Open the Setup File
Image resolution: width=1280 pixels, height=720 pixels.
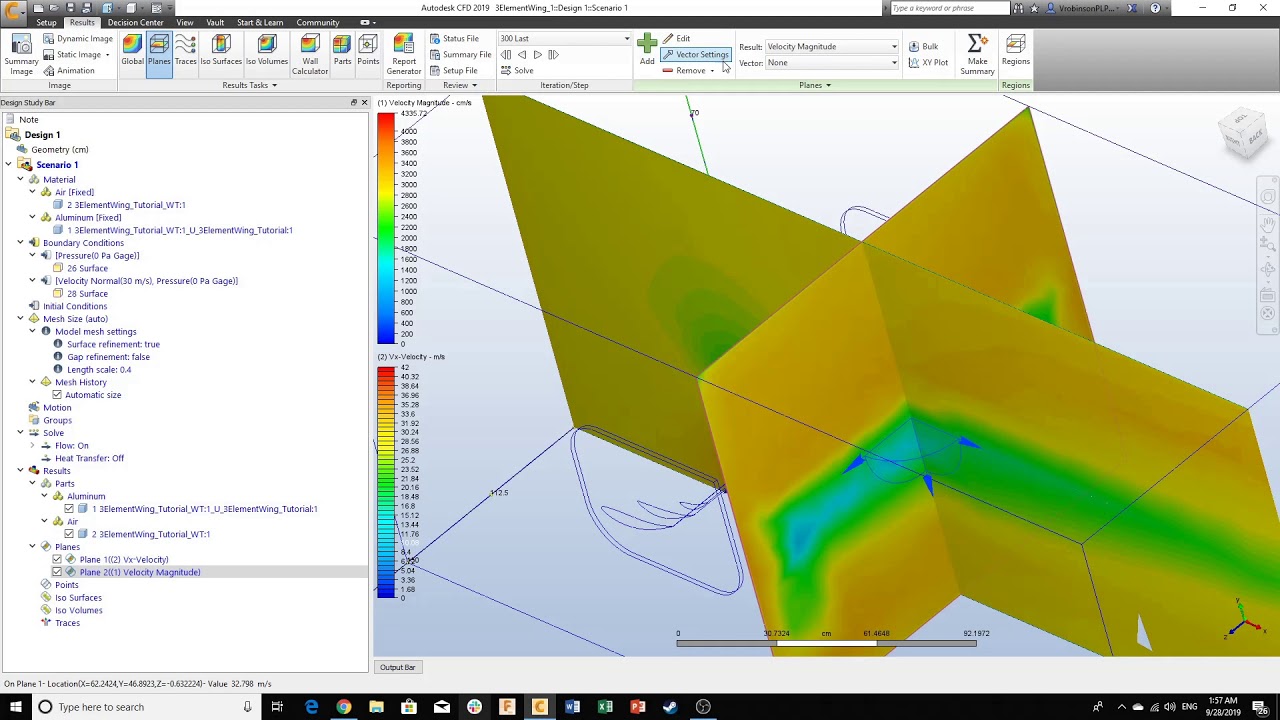pos(453,71)
